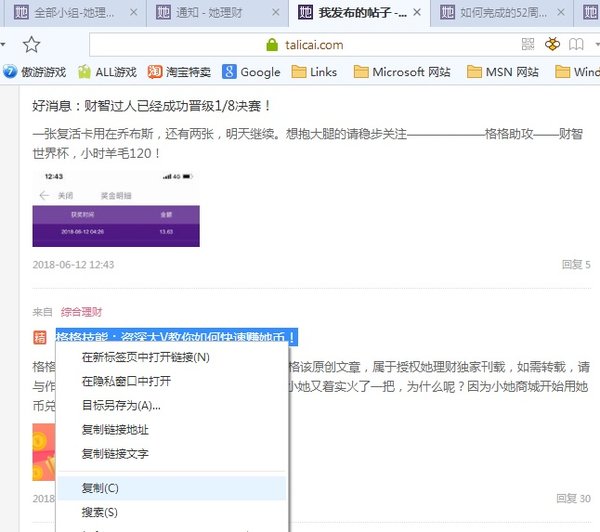The width and height of the screenshot is (600, 532).
Task: Open the Links bookmark folder
Action: pyautogui.click(x=314, y=72)
